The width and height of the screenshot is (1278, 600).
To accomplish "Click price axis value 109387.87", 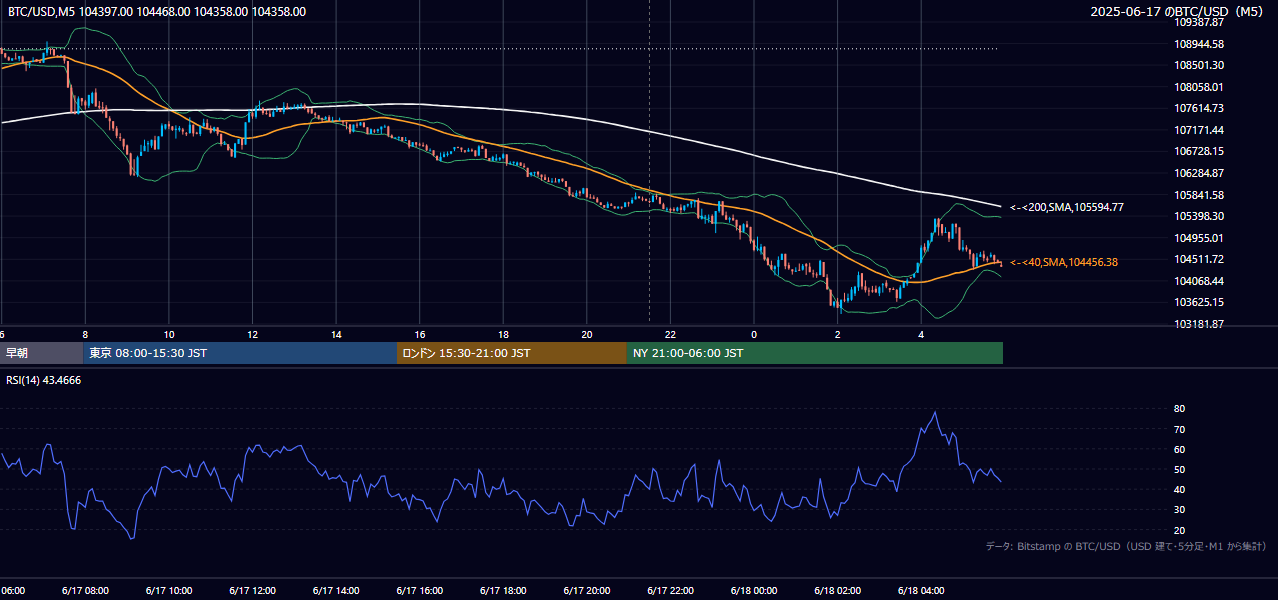I will pyautogui.click(x=1200, y=22).
